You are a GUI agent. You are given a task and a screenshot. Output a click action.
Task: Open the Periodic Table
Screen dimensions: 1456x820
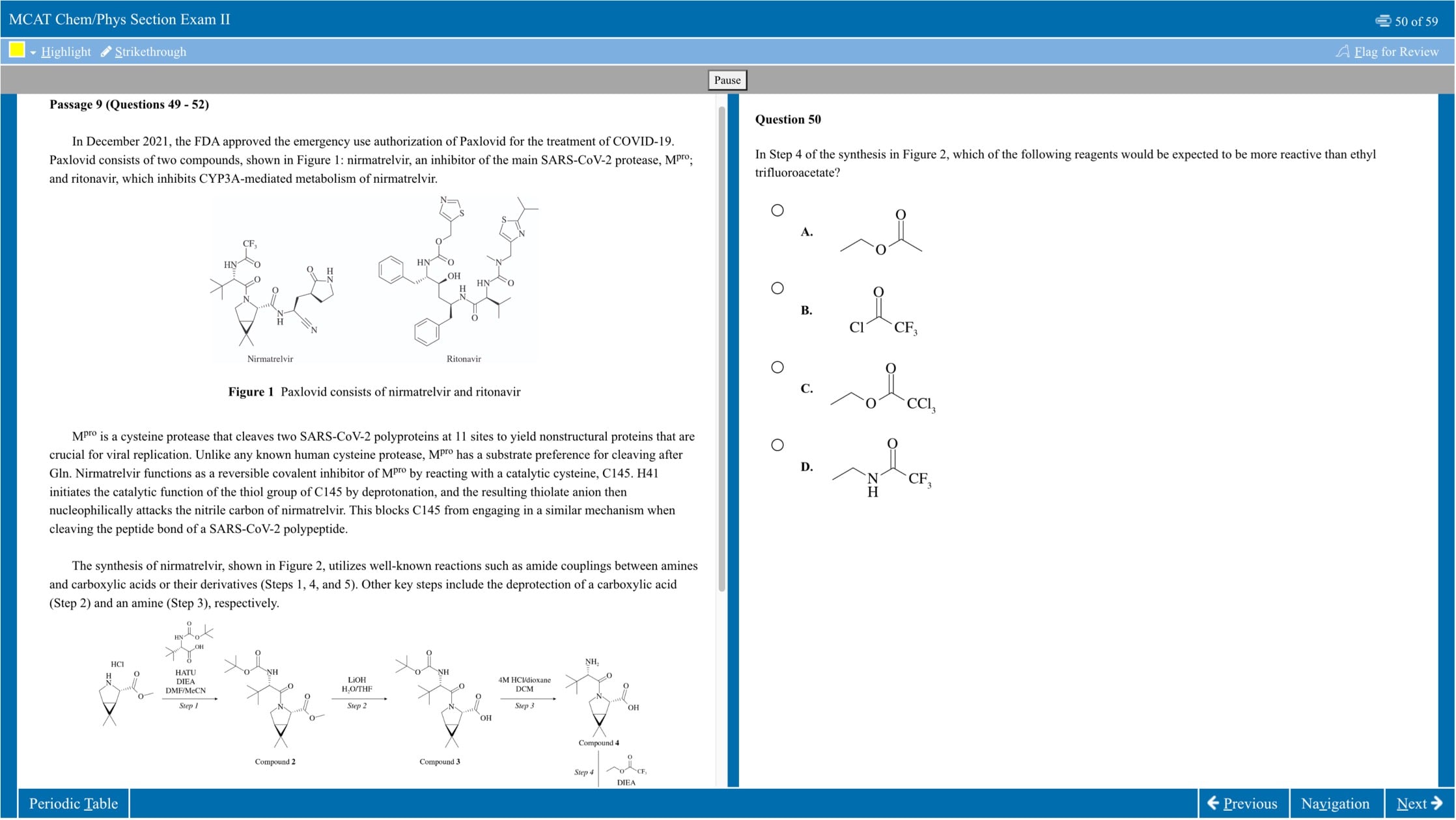pos(74,803)
